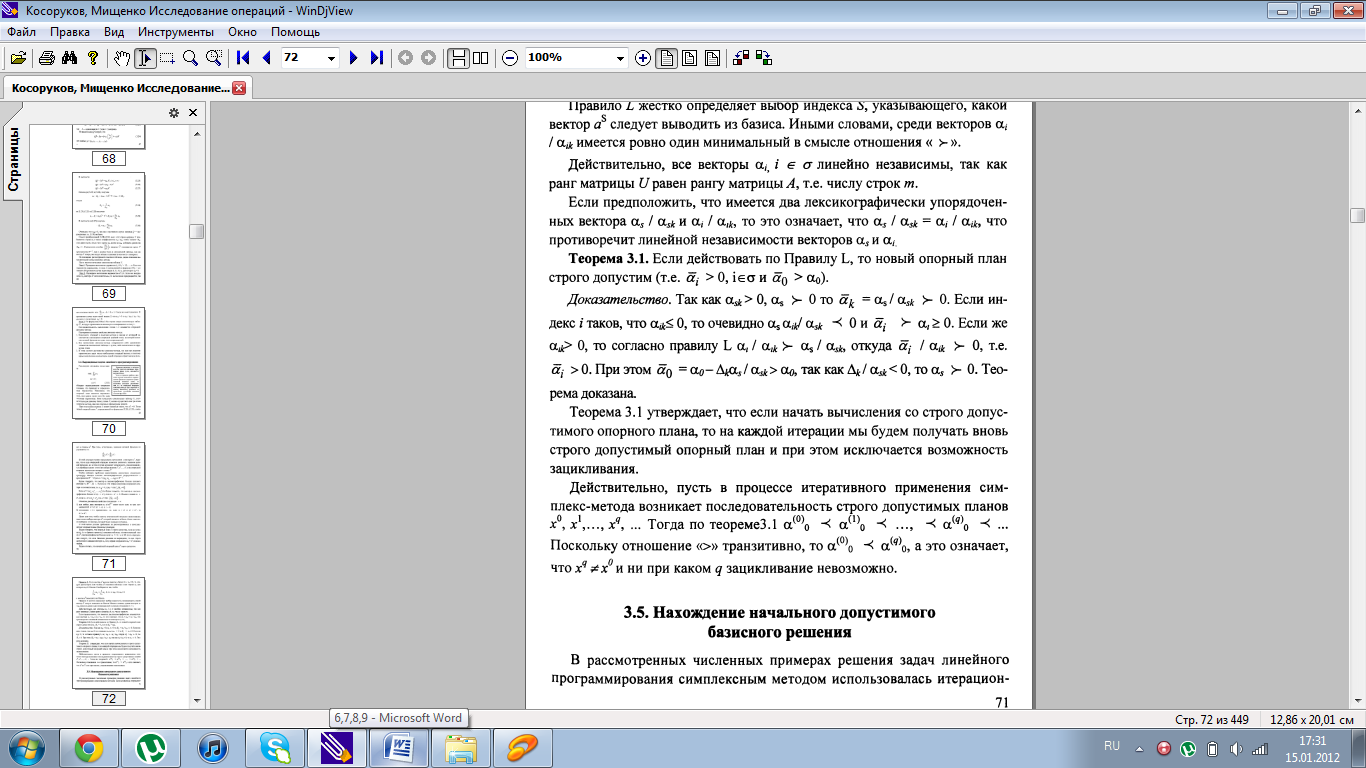Image resolution: width=1366 pixels, height=768 pixels.
Task: Click the second page rotation icon
Action: 764,58
